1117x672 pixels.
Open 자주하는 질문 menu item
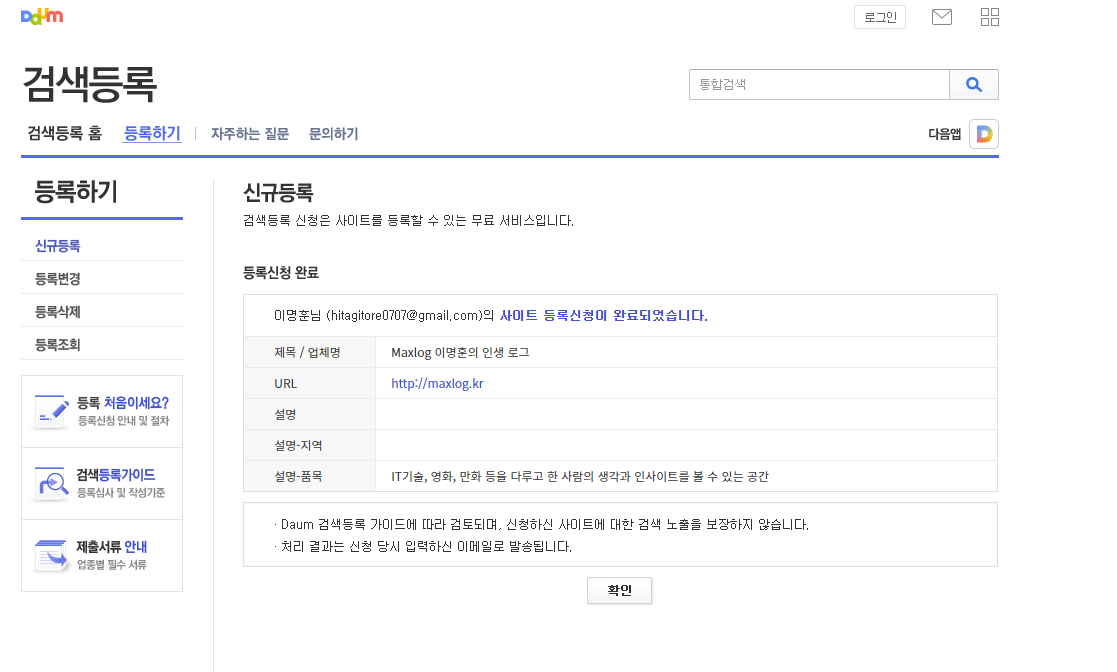250,134
